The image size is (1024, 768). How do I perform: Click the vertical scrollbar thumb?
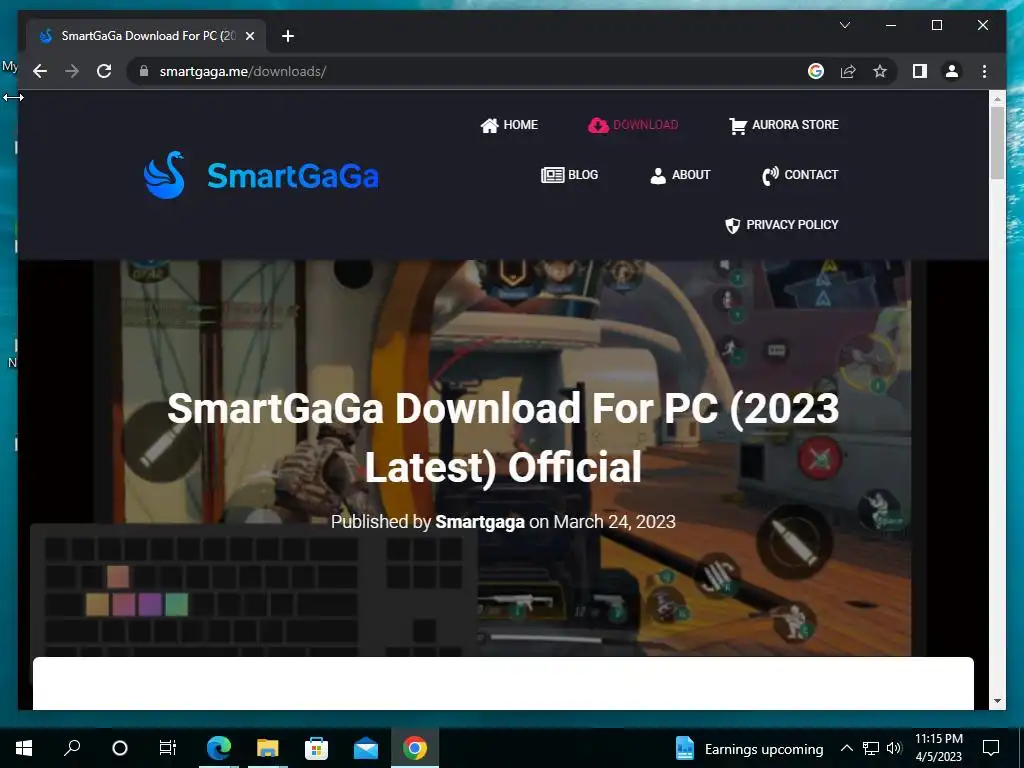point(997,142)
